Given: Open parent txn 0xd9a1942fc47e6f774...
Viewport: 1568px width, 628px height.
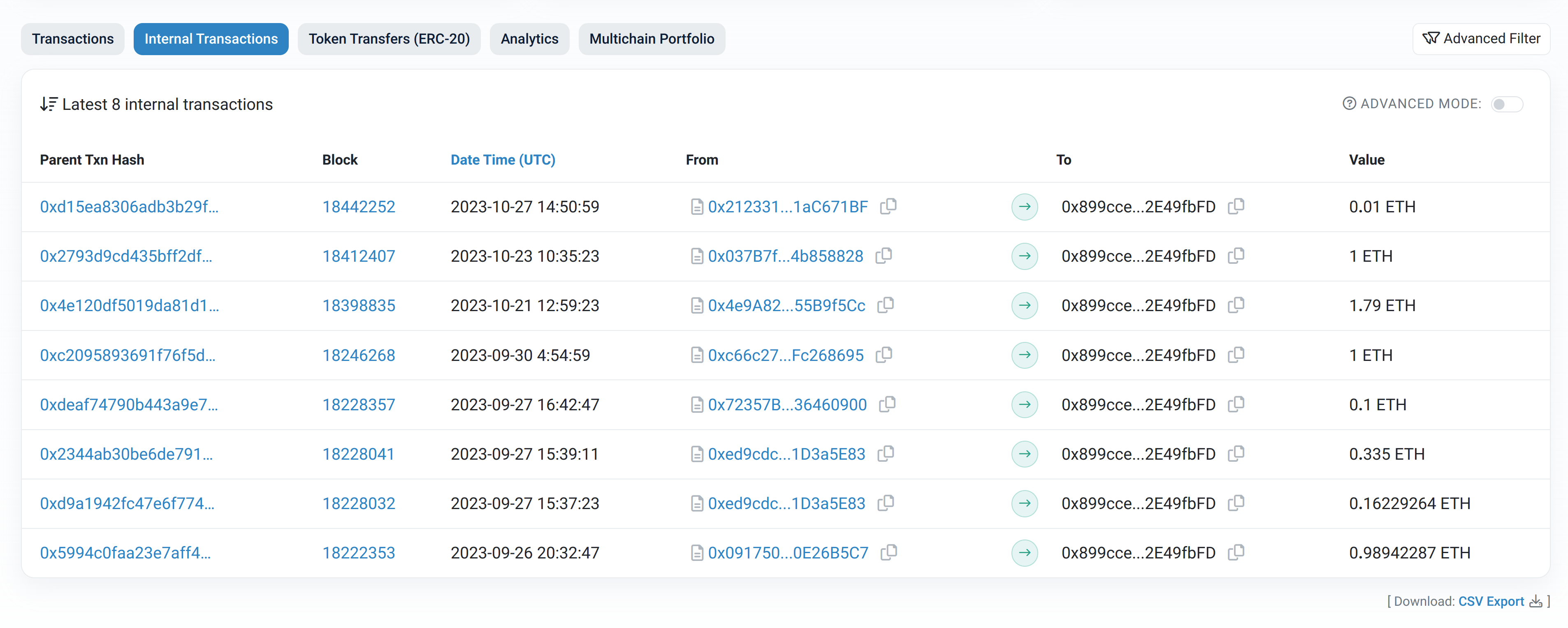Looking at the screenshot, I should [127, 503].
